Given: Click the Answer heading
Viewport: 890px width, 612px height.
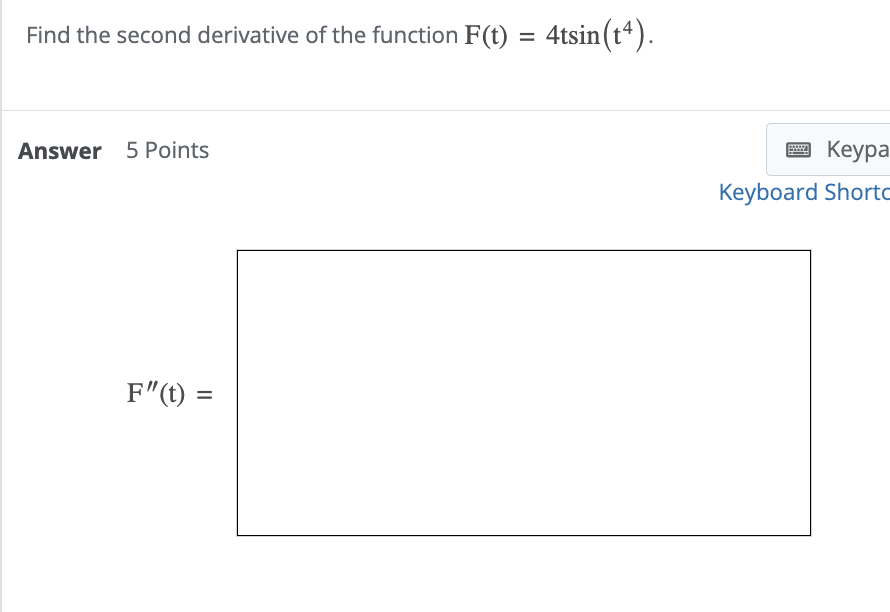Looking at the screenshot, I should (x=59, y=151).
